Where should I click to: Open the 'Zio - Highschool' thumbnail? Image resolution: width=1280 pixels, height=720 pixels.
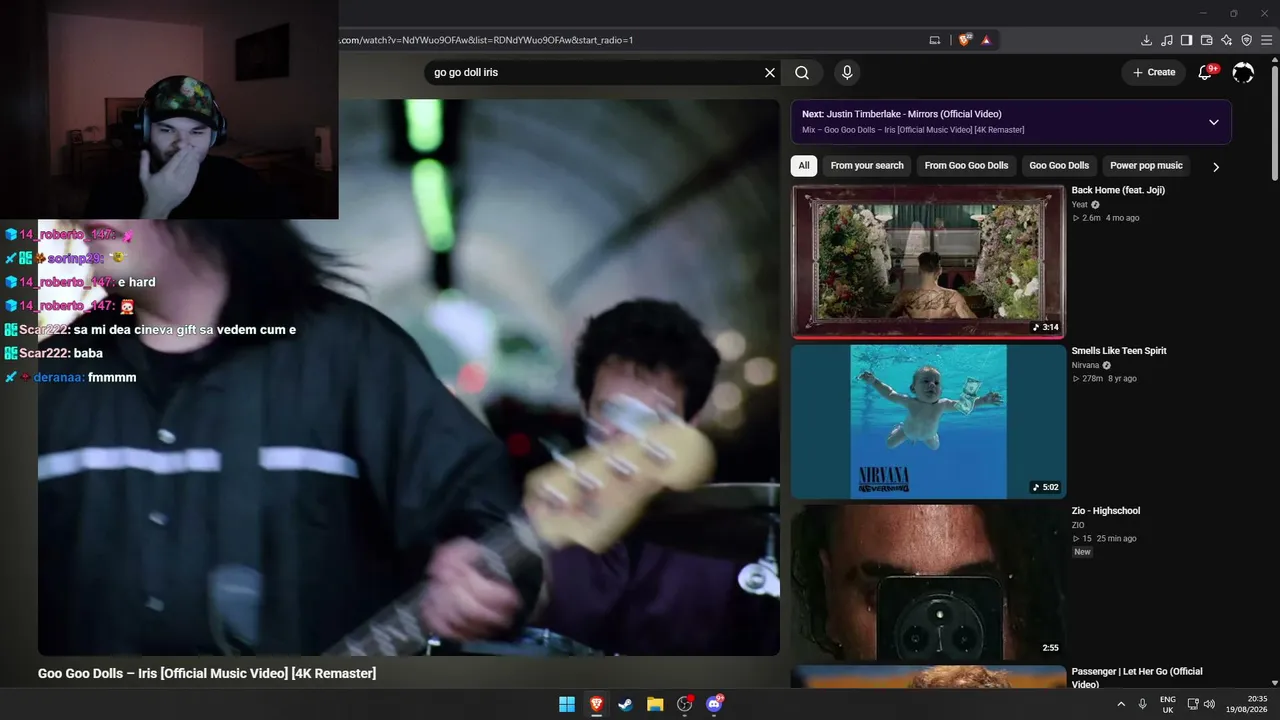pos(928,582)
